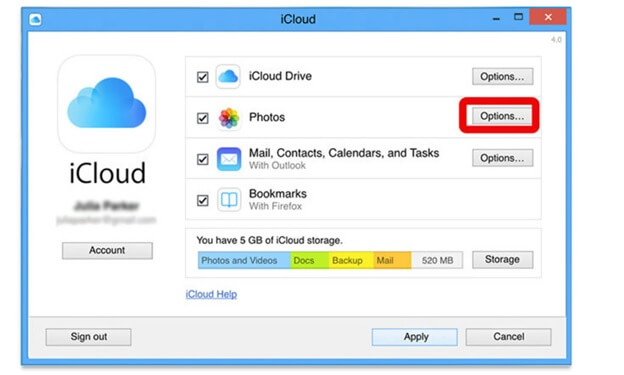Click the Storage button
The width and height of the screenshot is (624, 375).
click(x=502, y=260)
